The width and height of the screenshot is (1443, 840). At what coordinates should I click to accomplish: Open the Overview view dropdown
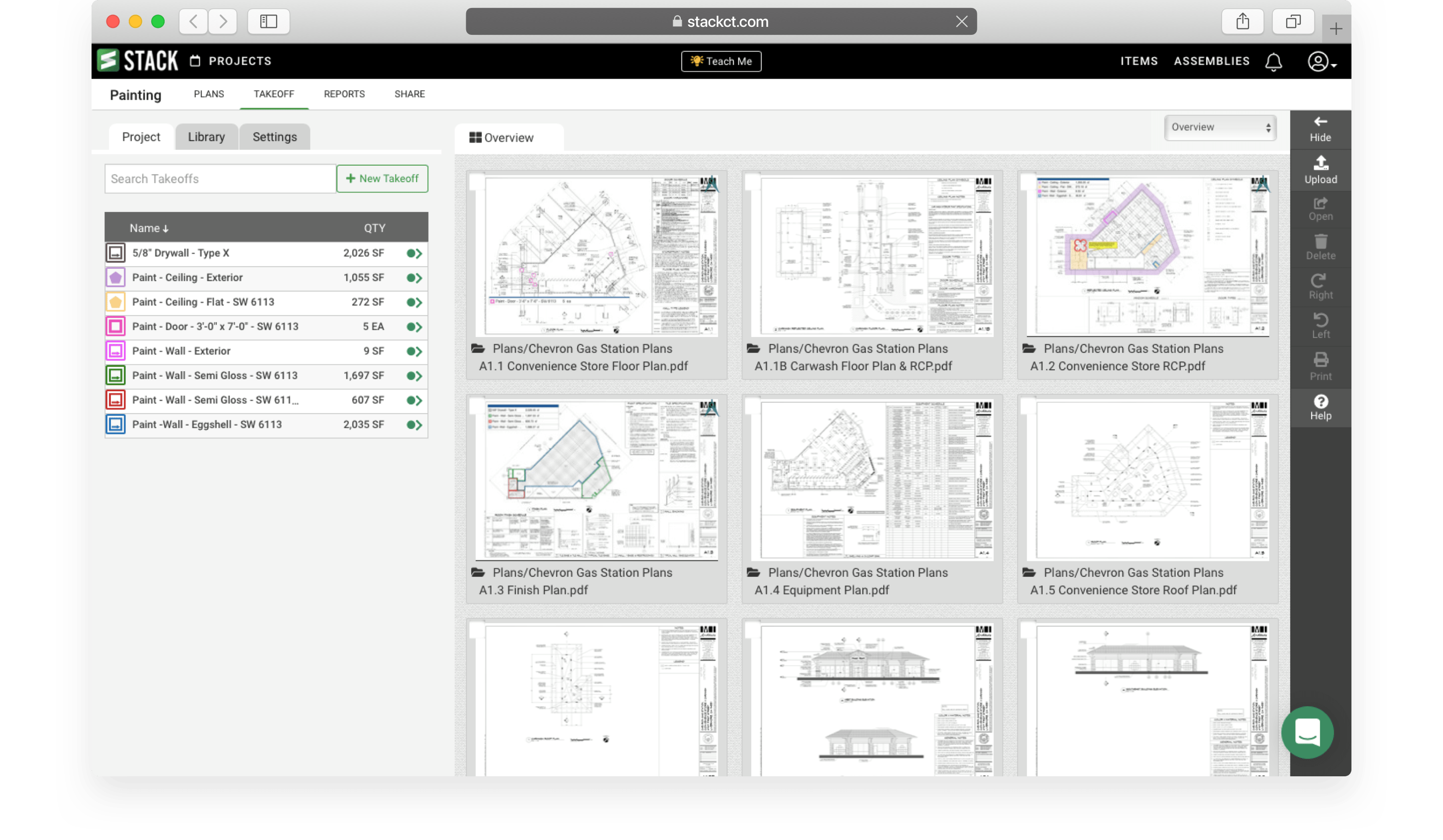pyautogui.click(x=1220, y=127)
